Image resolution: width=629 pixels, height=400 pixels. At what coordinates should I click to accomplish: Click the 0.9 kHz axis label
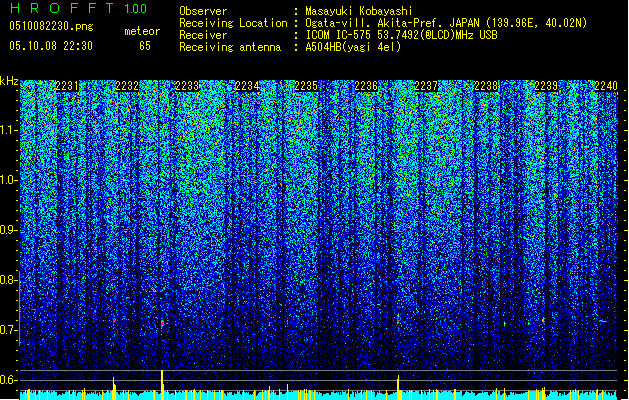tap(8, 230)
